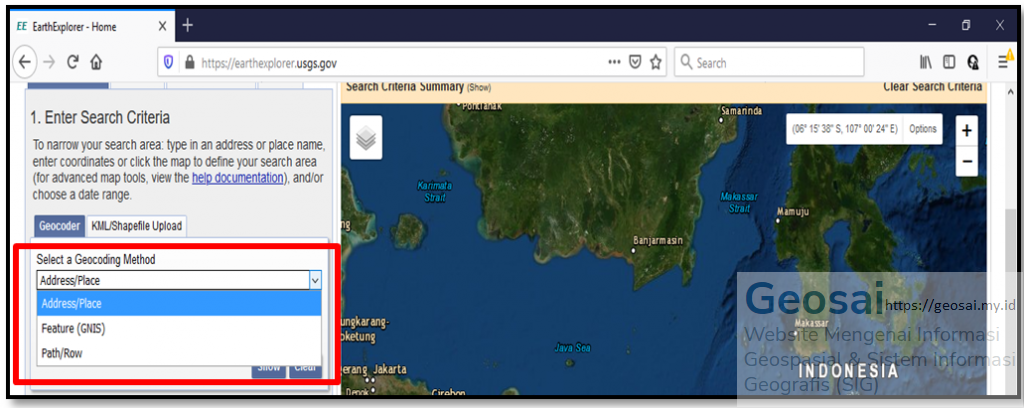The width and height of the screenshot is (1024, 408).
Task: Reload the EarthExplorer page
Action: pos(73,63)
